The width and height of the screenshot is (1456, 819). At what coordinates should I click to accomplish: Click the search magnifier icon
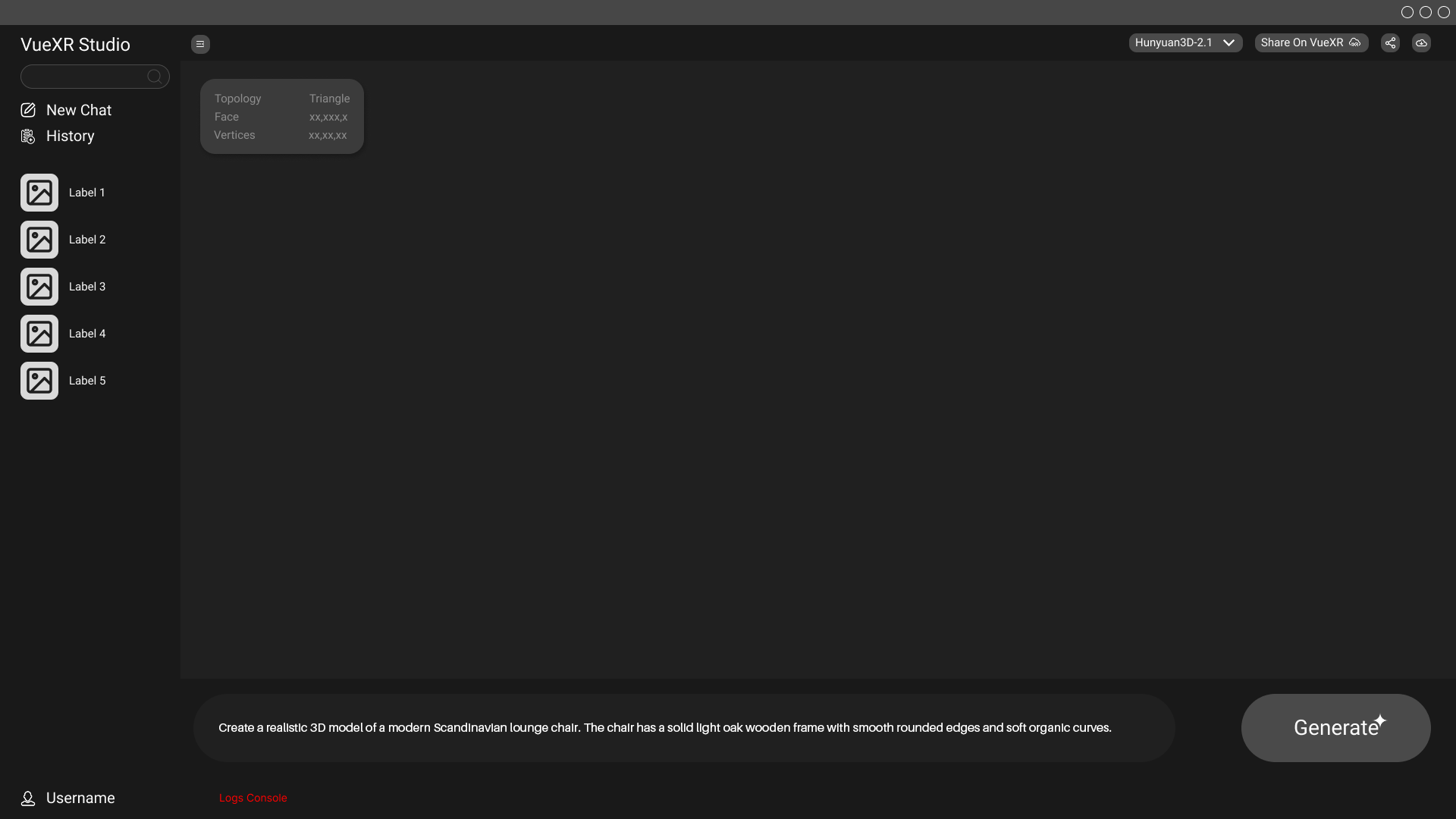(x=154, y=77)
